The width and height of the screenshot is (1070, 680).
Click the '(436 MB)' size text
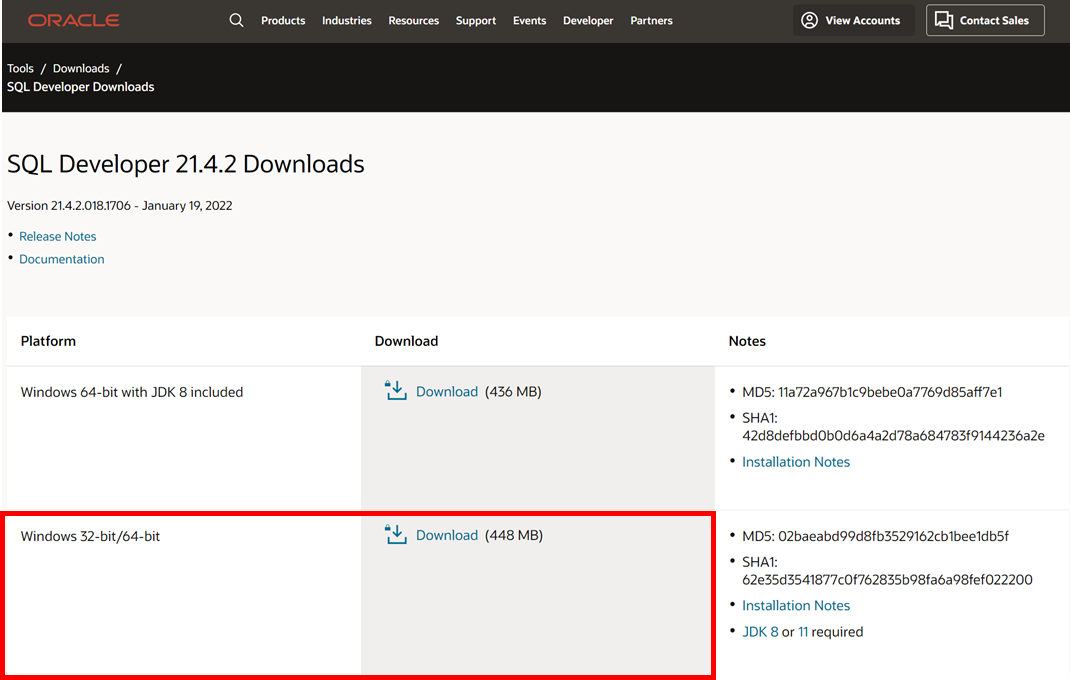point(513,392)
